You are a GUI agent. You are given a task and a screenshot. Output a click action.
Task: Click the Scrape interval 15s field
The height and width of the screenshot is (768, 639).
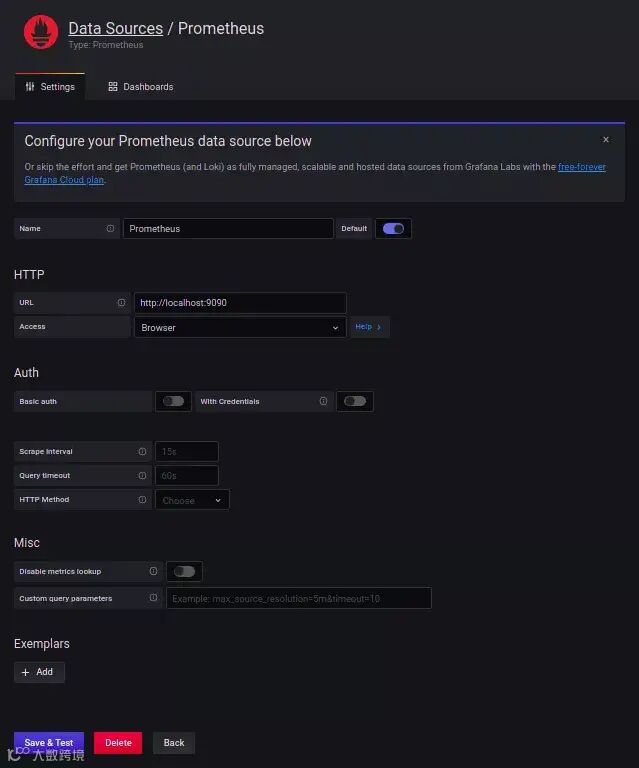click(x=187, y=452)
